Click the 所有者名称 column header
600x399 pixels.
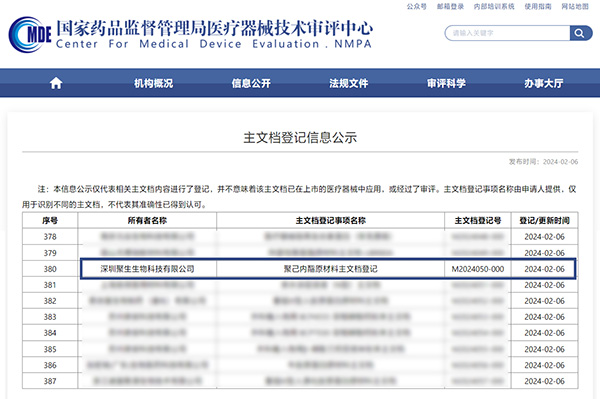tap(147, 220)
